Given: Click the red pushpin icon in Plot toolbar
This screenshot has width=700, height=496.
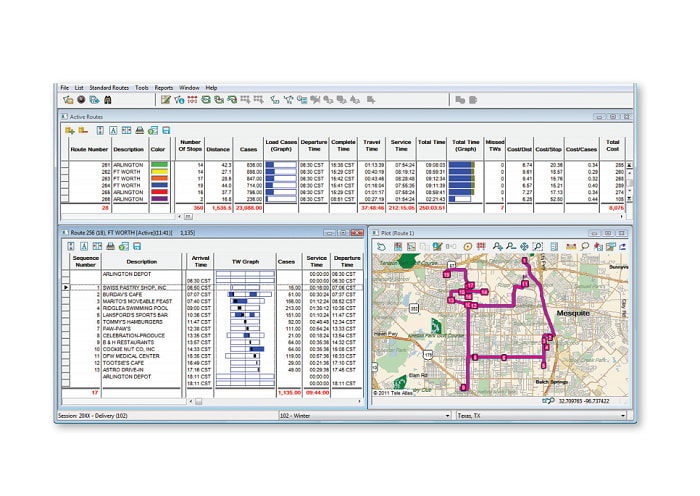Looking at the screenshot, I should (598, 246).
